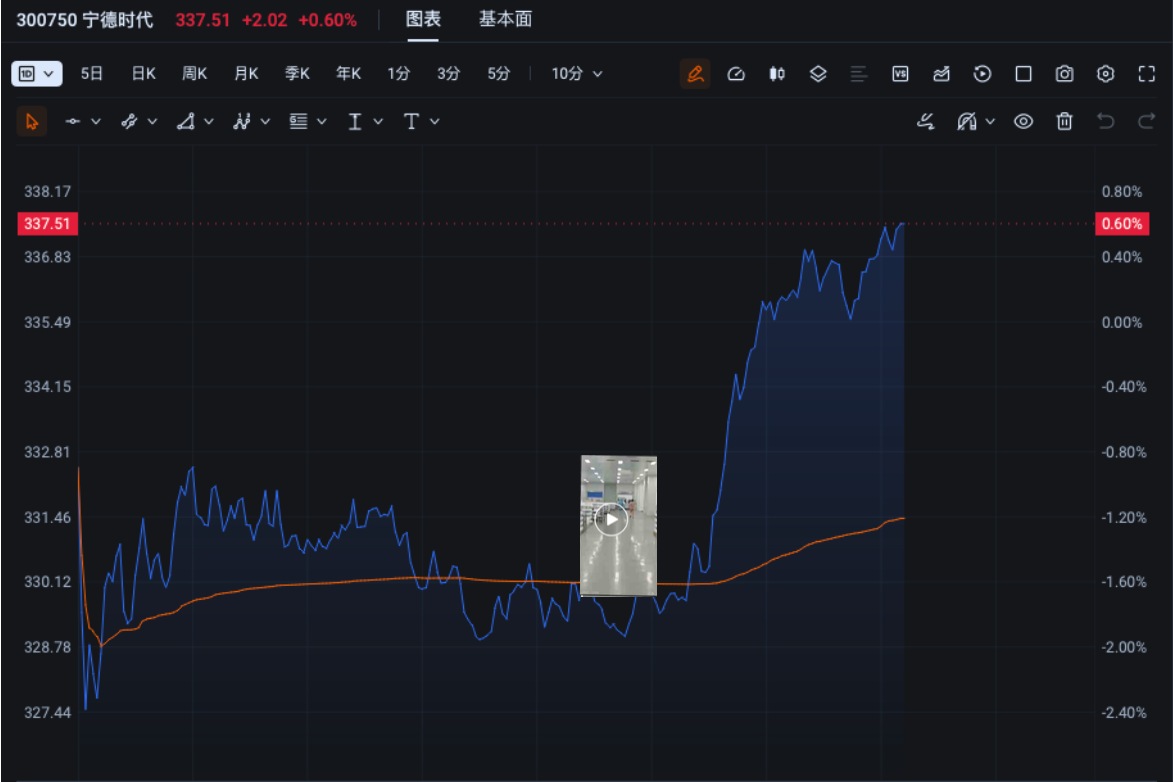The width and height of the screenshot is (1173, 782).
Task: Expand the label list tool chevron
Action: click(322, 121)
